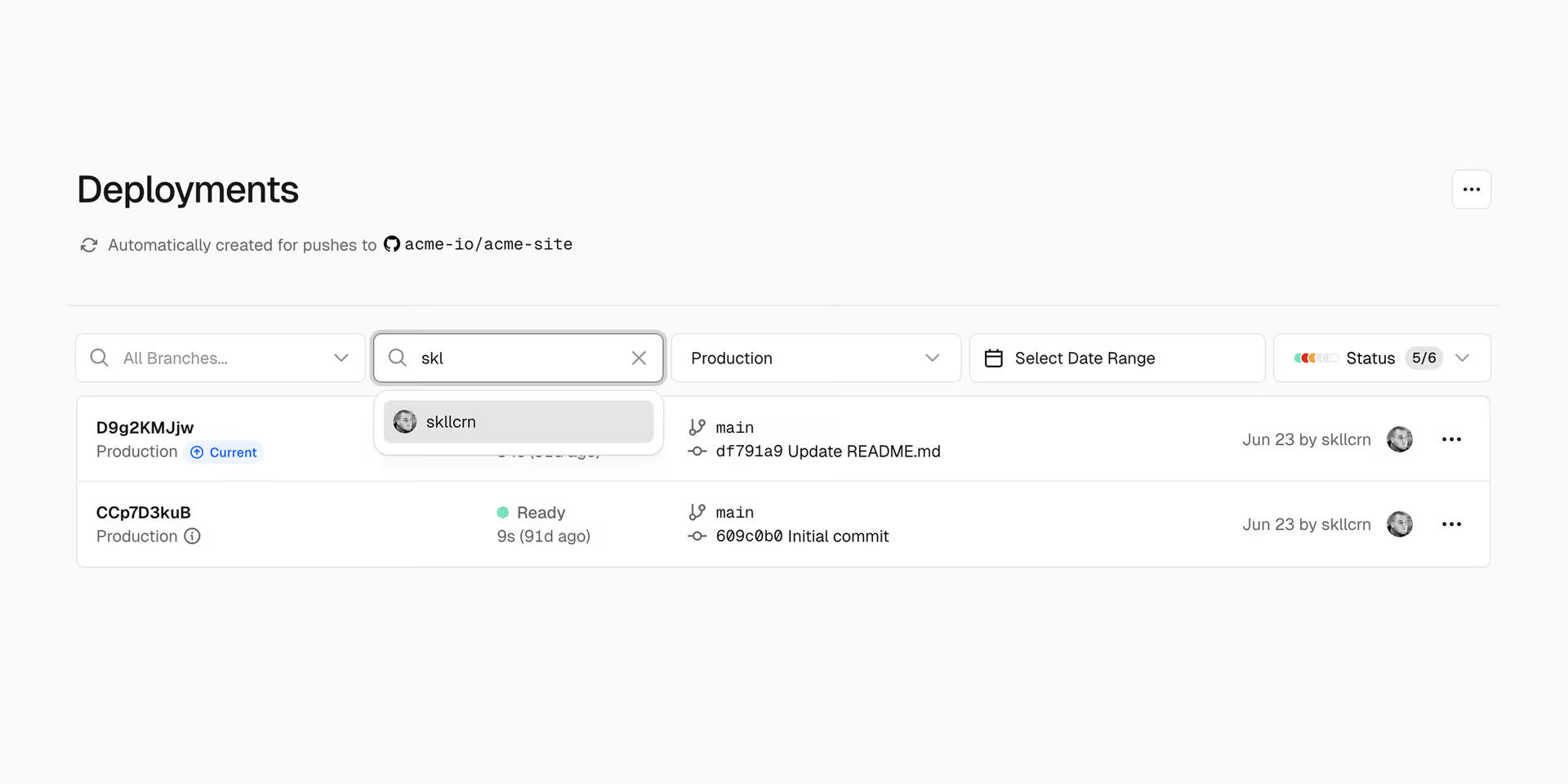The image size is (1568, 784).
Task: Click skllcrn avatar on Initial commit row
Action: click(1399, 524)
